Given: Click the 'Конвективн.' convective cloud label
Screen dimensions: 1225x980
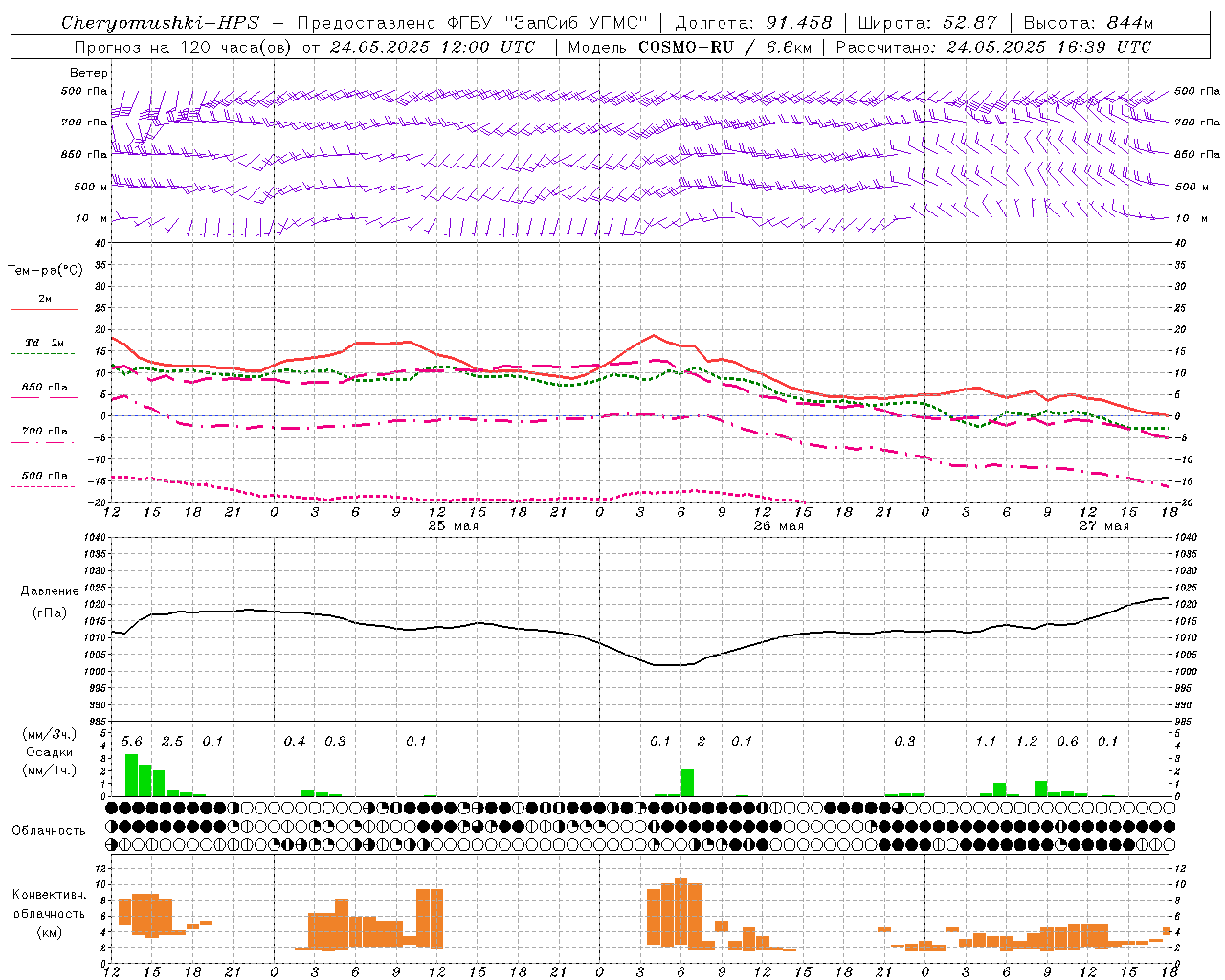Looking at the screenshot, I should click(x=49, y=895).
